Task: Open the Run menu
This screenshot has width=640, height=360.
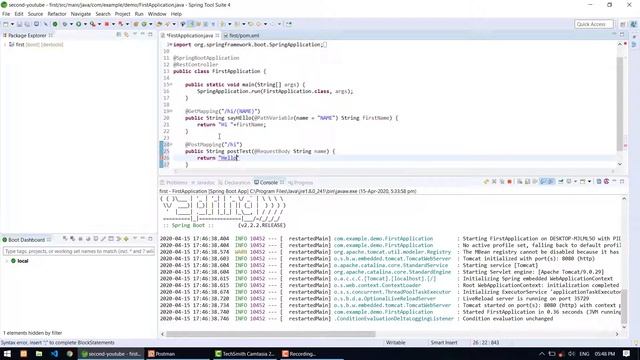Action: click(139, 14)
